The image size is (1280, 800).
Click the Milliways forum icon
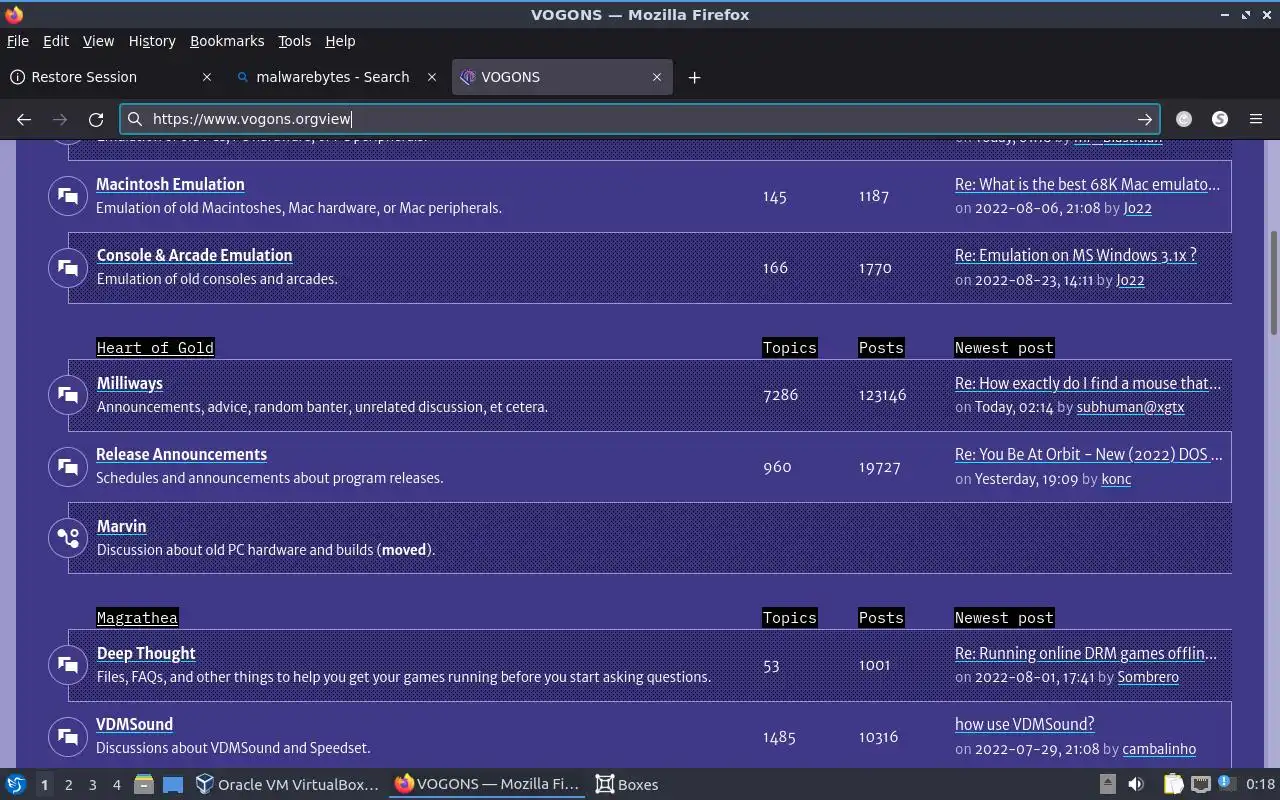pos(68,395)
